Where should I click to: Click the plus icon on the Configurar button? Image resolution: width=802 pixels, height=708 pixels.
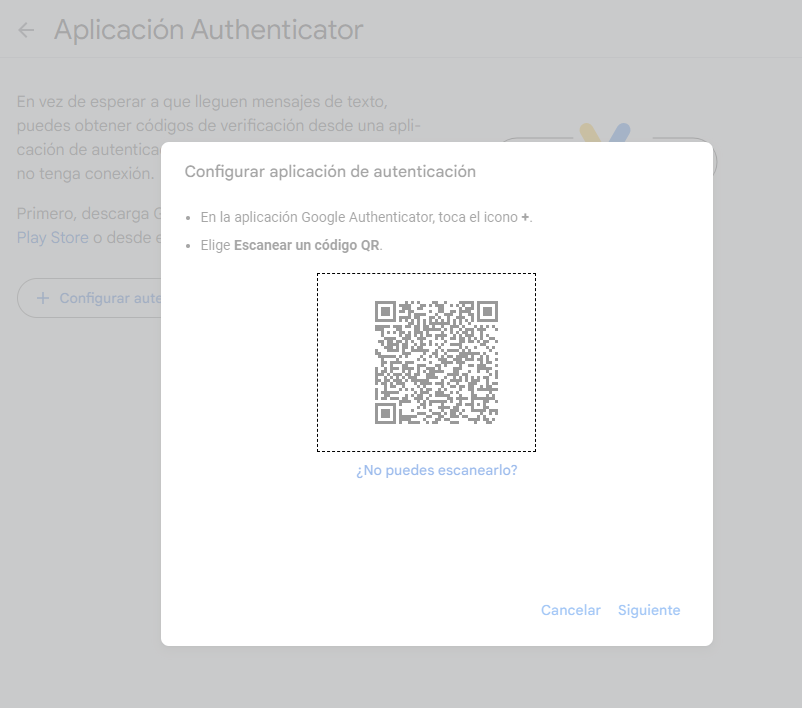(43, 298)
